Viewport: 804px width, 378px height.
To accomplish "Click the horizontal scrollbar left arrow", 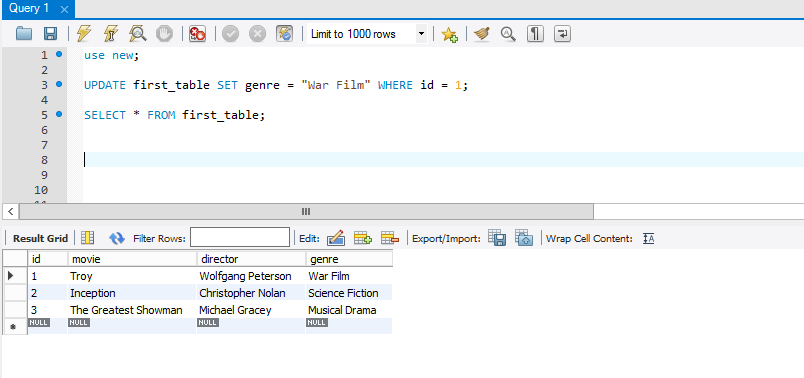I will tap(10, 211).
